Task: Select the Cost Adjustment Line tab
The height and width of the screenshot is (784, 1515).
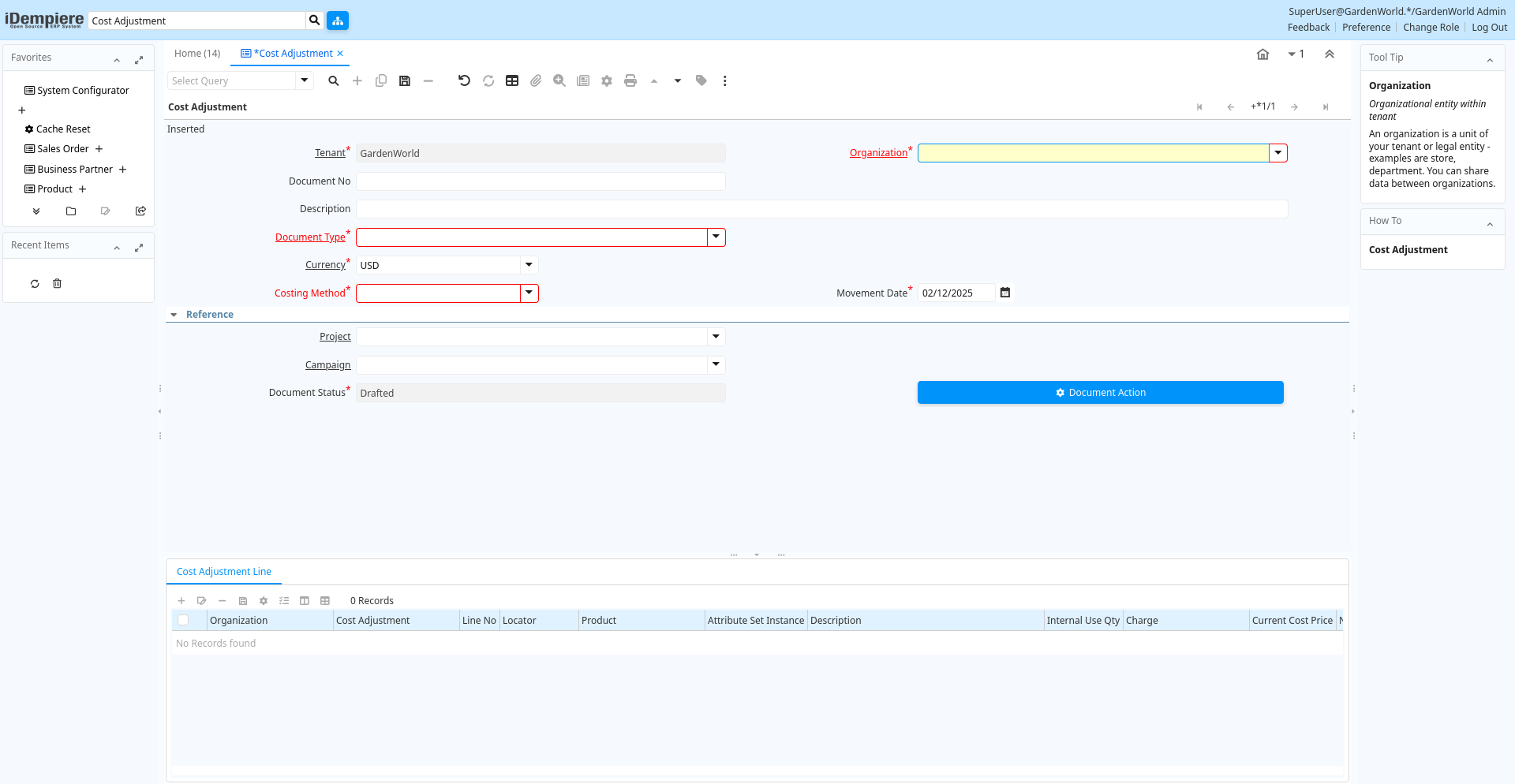Action: coord(224,572)
